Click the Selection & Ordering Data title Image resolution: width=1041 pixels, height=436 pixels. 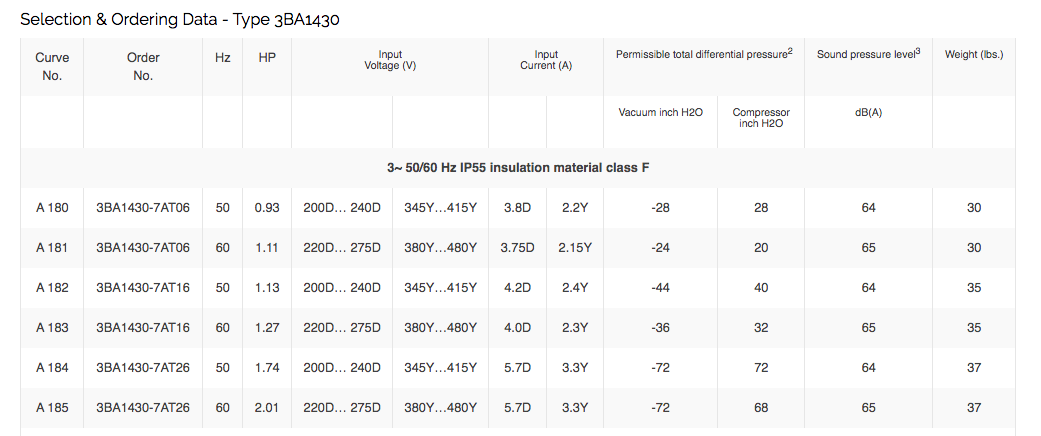click(184, 19)
